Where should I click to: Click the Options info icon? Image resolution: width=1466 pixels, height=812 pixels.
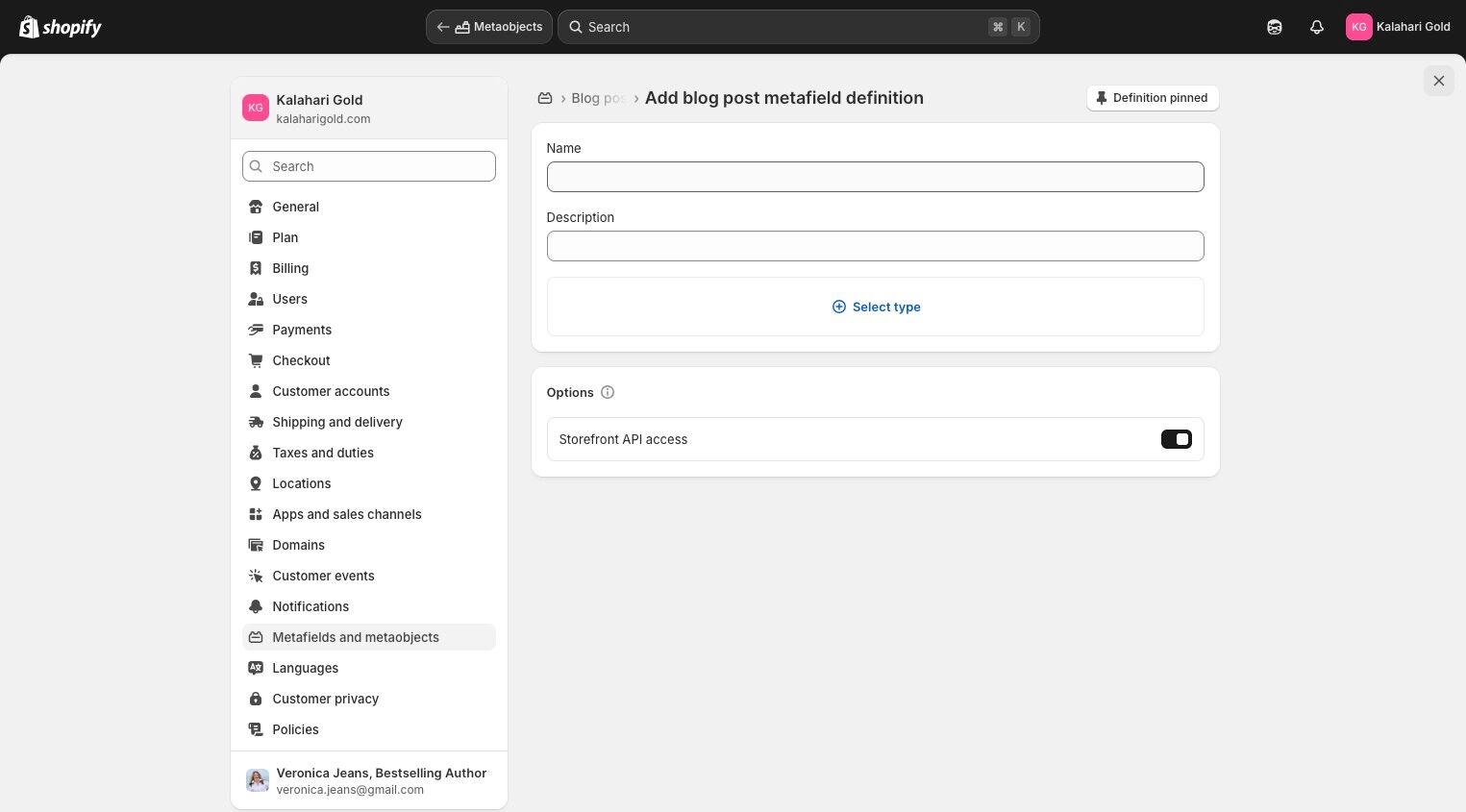coord(608,392)
